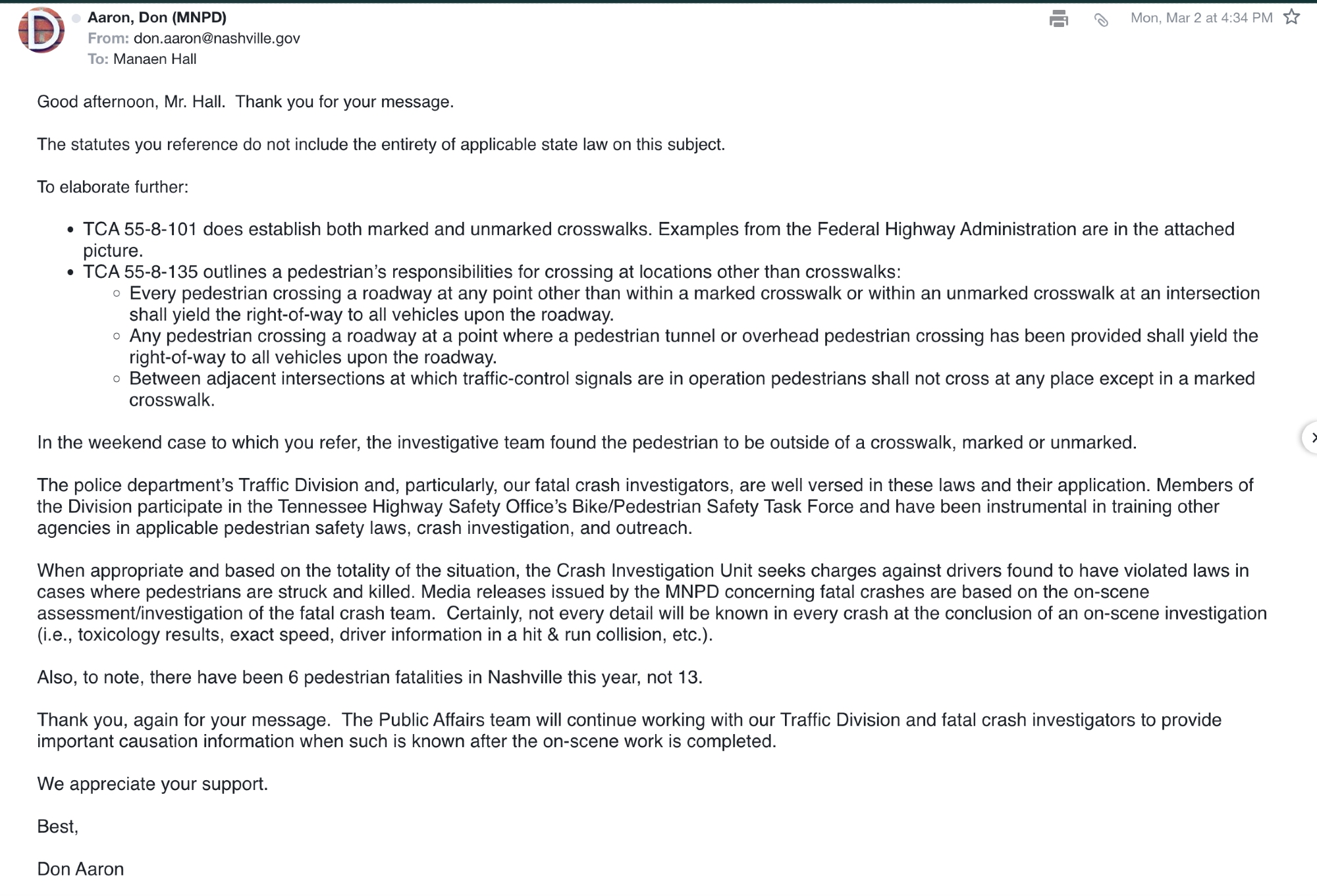Select recipient Manaen Hall in To field
This screenshot has height=896, width=1317.
pos(155,59)
